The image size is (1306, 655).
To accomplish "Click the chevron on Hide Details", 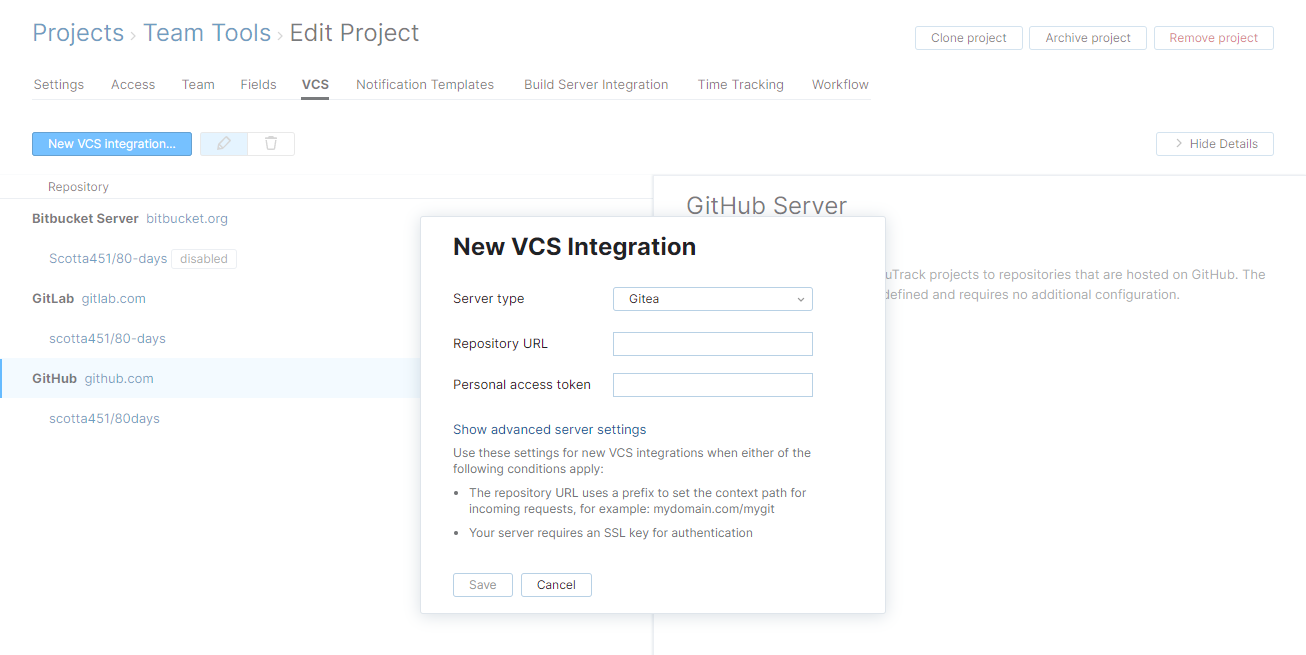I will click(1177, 143).
